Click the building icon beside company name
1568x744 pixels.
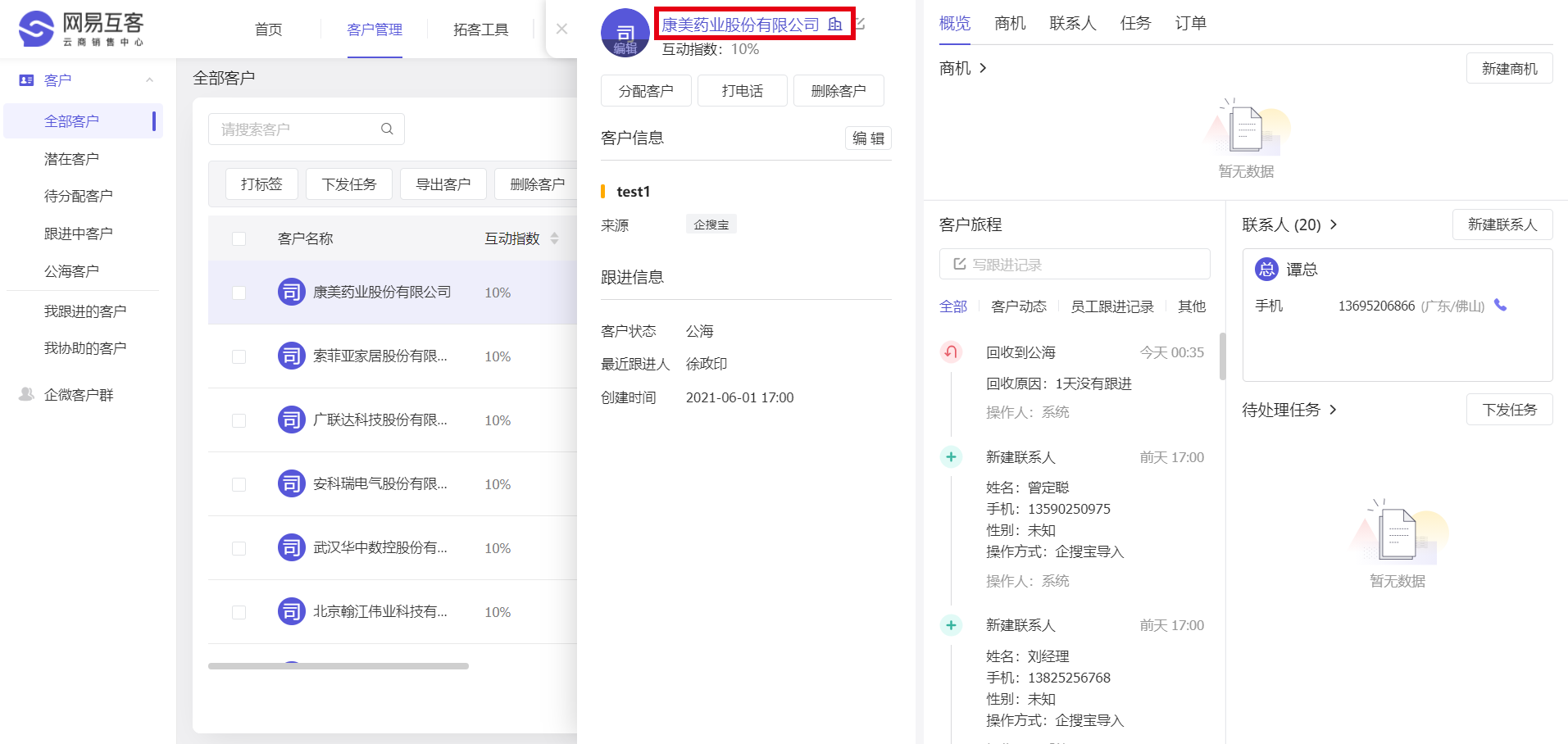pyautogui.click(x=835, y=25)
